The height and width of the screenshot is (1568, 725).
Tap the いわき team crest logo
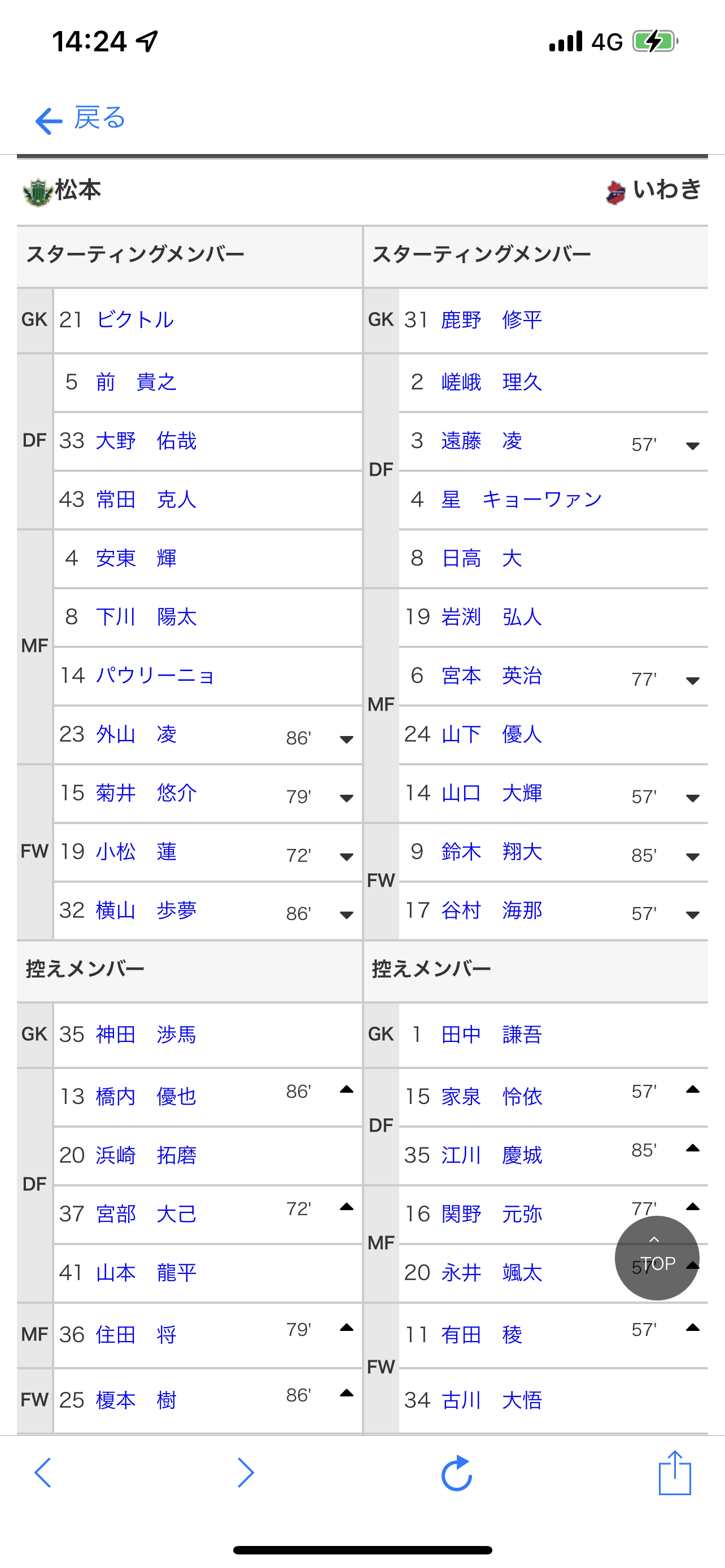(x=615, y=192)
